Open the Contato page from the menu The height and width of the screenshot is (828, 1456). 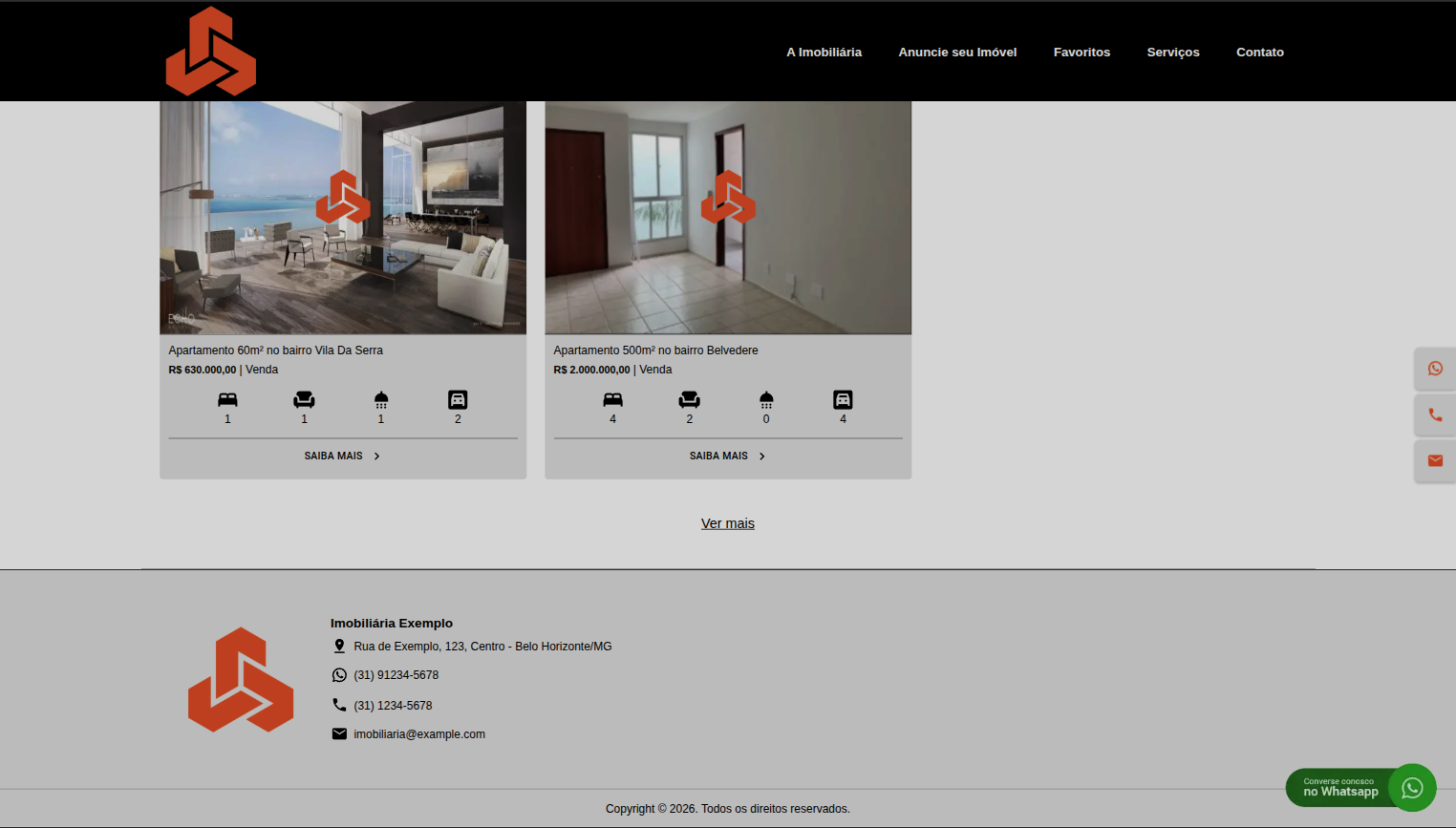[1259, 53]
